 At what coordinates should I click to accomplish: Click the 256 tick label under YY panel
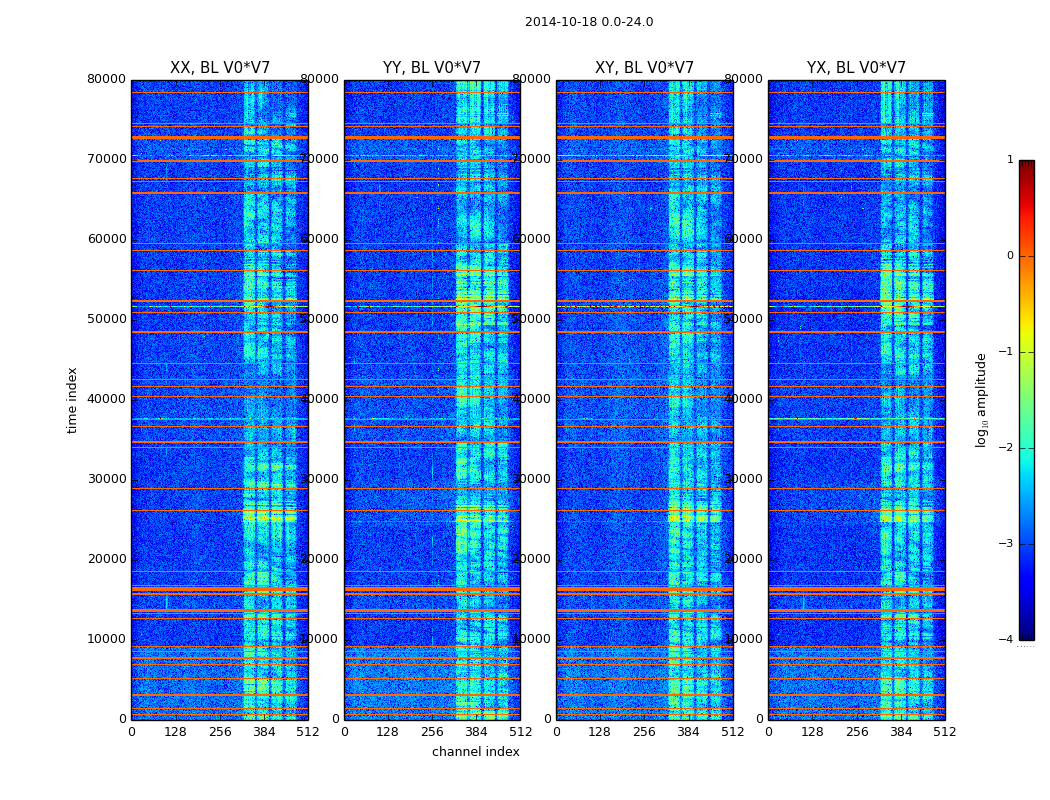pyautogui.click(x=432, y=732)
